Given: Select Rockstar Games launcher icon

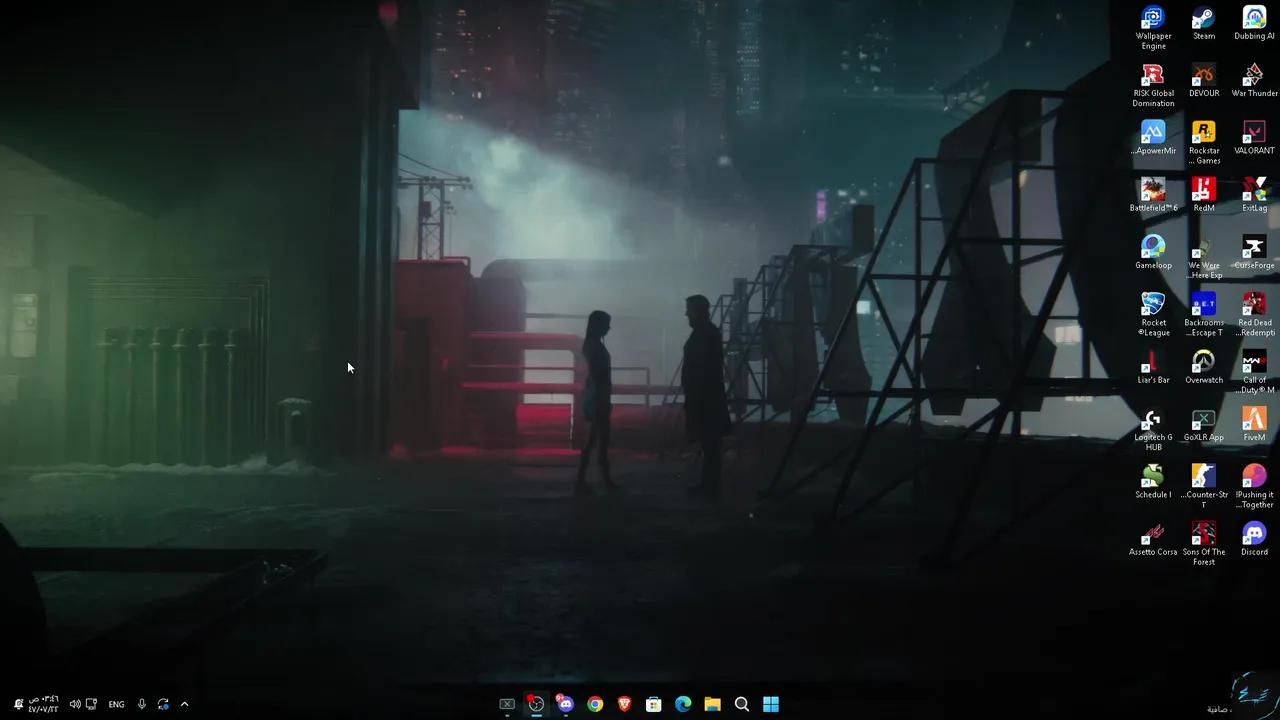Looking at the screenshot, I should [x=1204, y=143].
